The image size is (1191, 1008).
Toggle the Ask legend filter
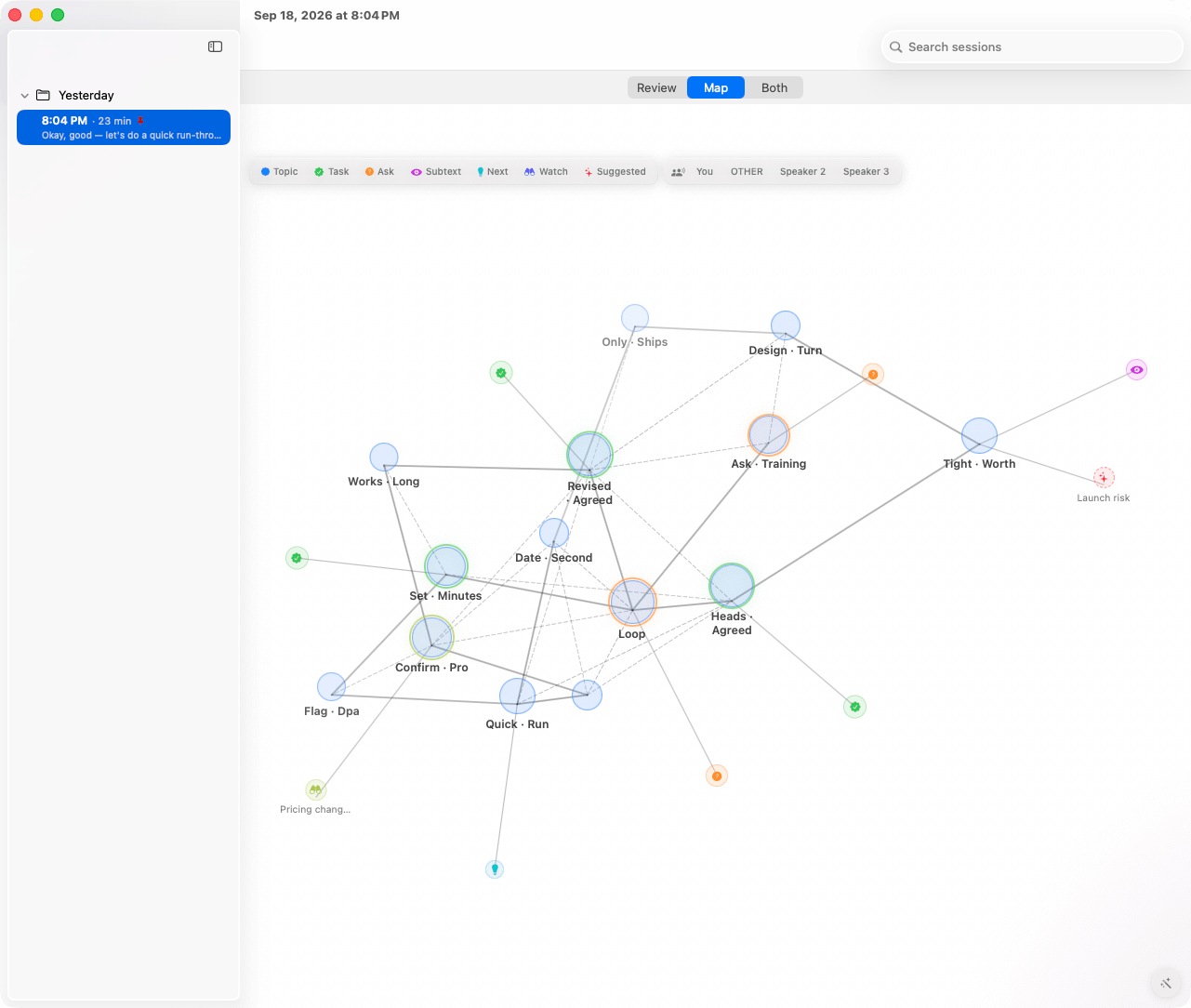379,172
